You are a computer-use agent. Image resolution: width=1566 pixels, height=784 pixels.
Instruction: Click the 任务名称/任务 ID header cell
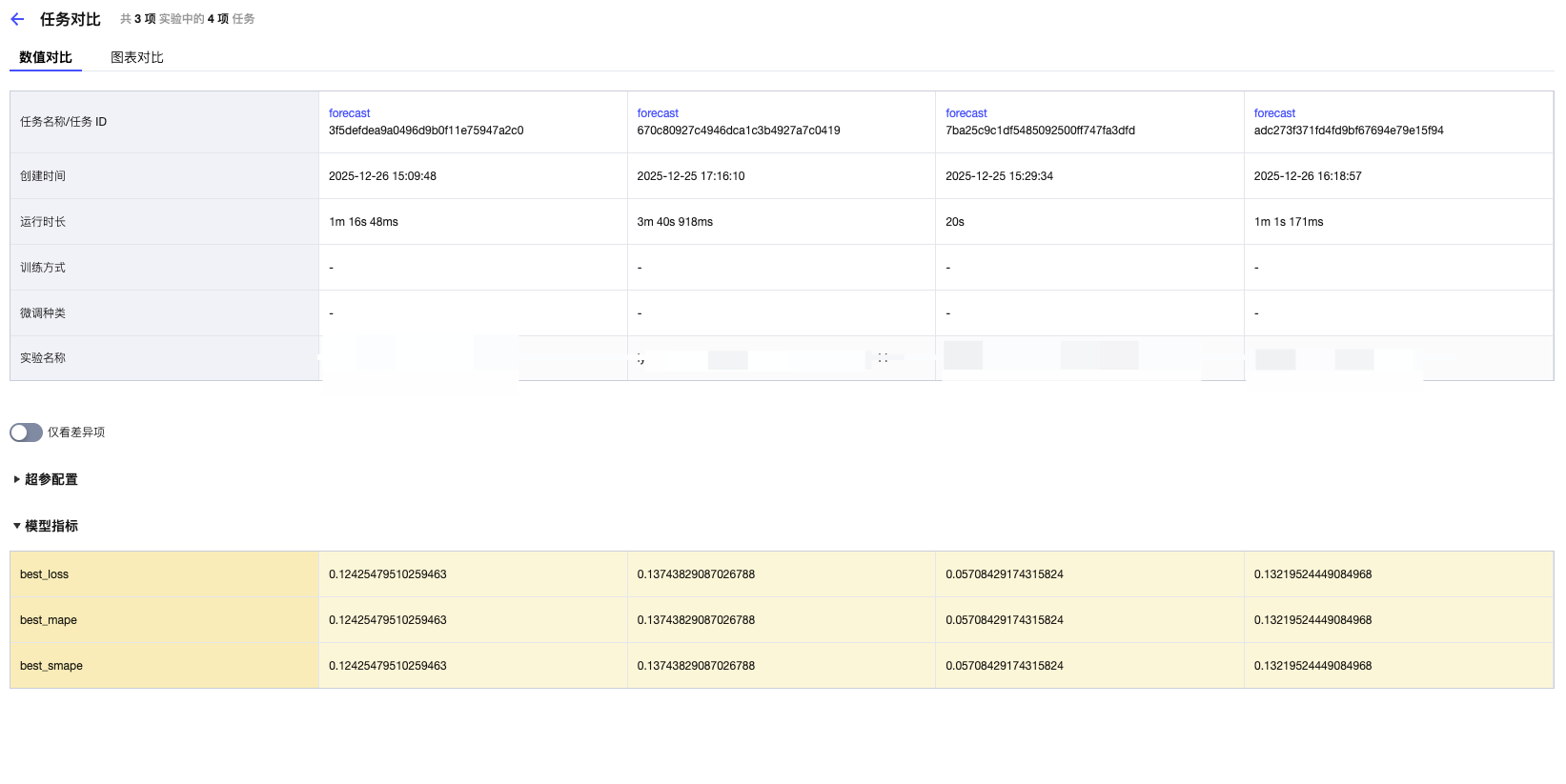pos(64,122)
